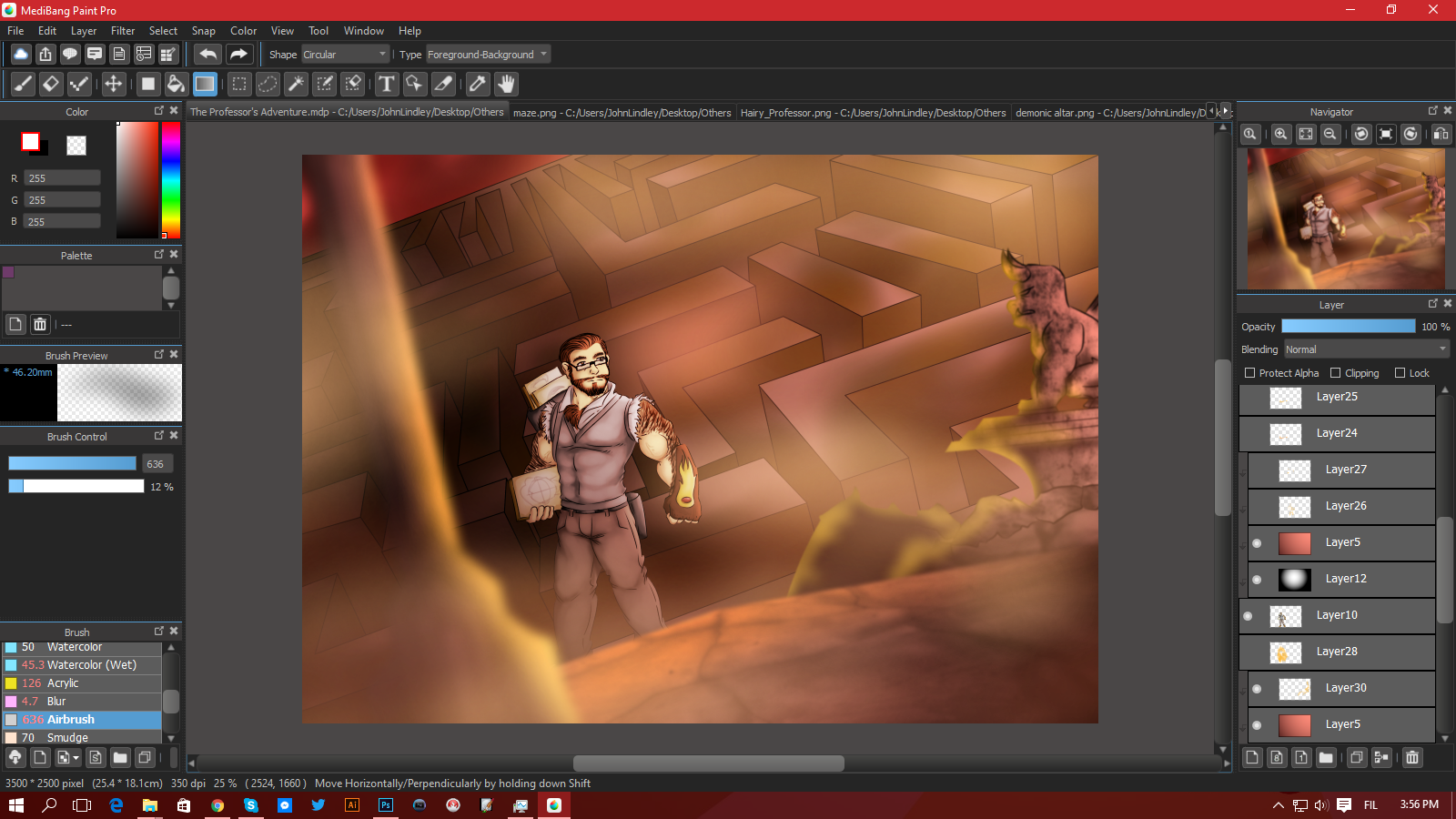The height and width of the screenshot is (819, 1456).
Task: Select the Acrylic brush
Action: tap(82, 683)
